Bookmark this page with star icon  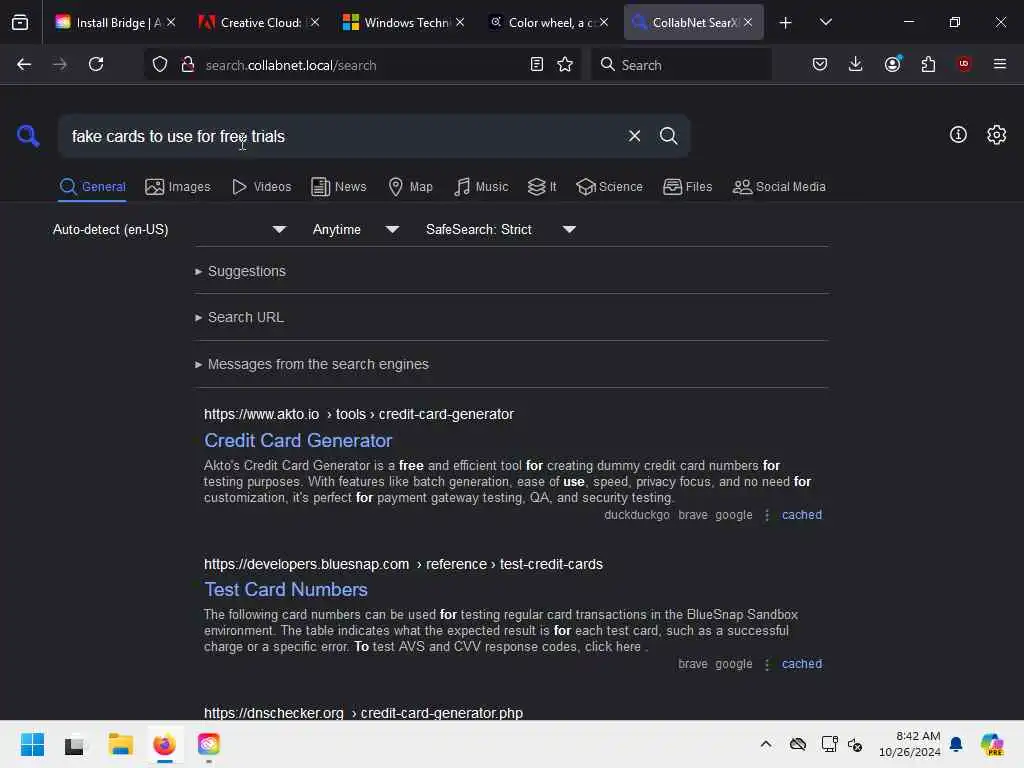[565, 64]
